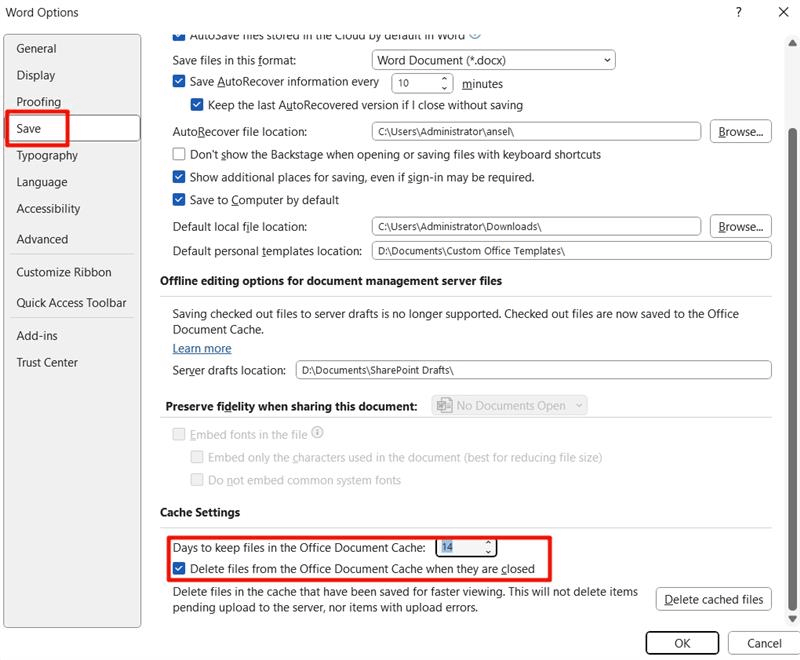Click the Delete cached files button

coord(713,599)
